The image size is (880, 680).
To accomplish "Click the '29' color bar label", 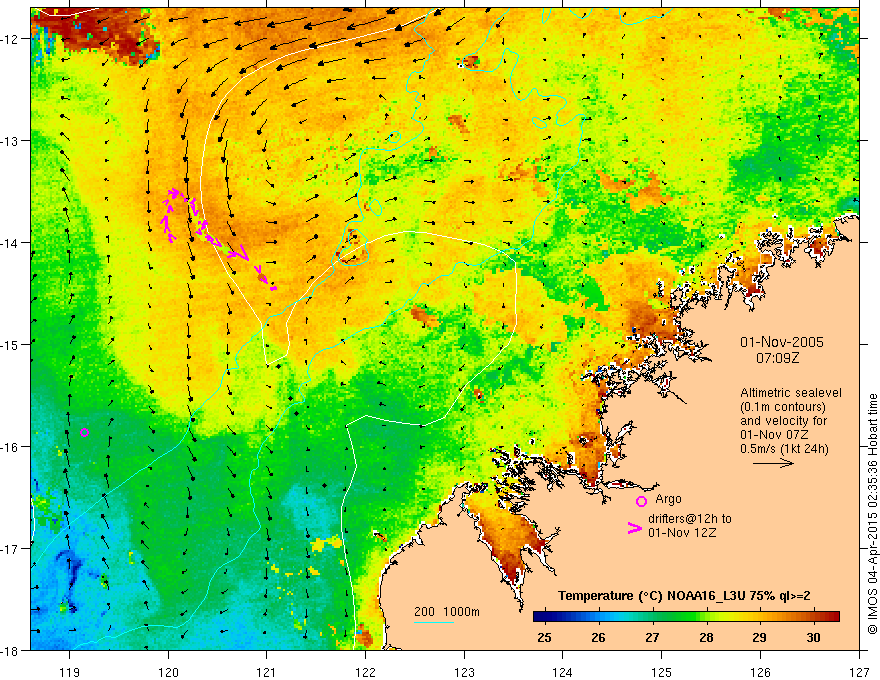I will tap(759, 637).
